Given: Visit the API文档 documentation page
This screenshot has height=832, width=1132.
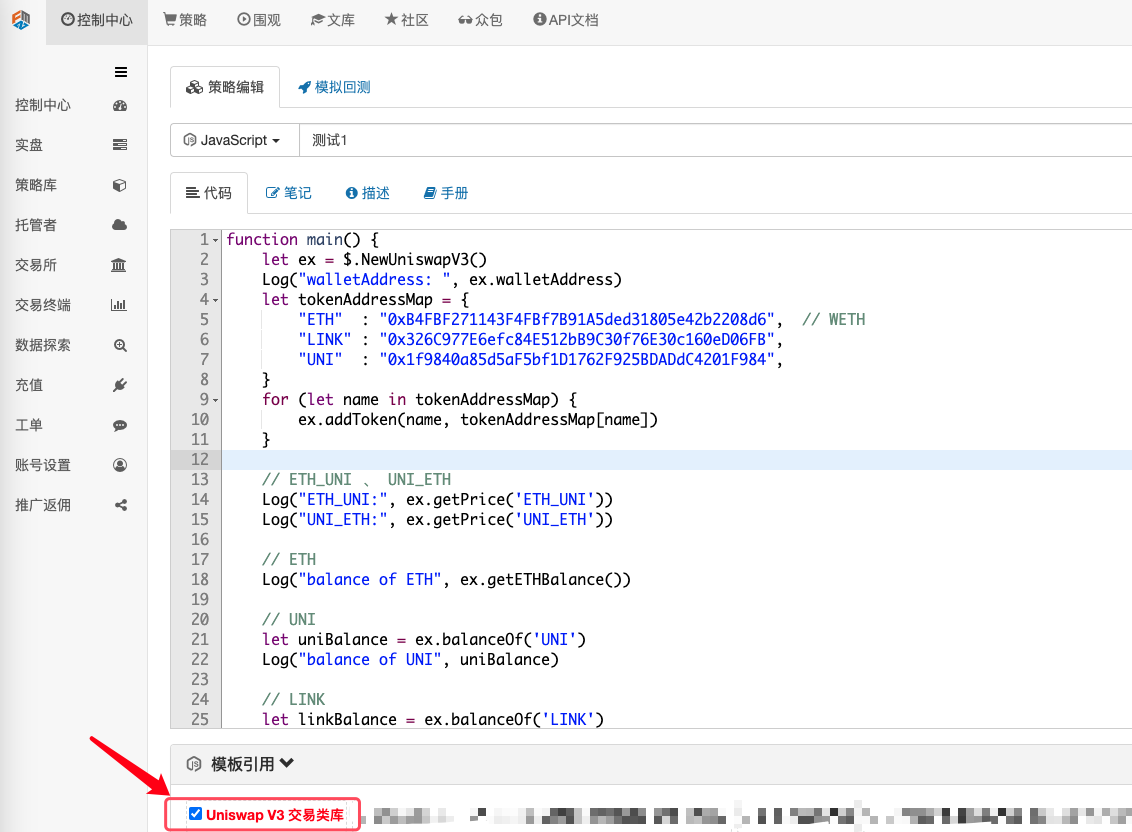Looking at the screenshot, I should coord(565,19).
